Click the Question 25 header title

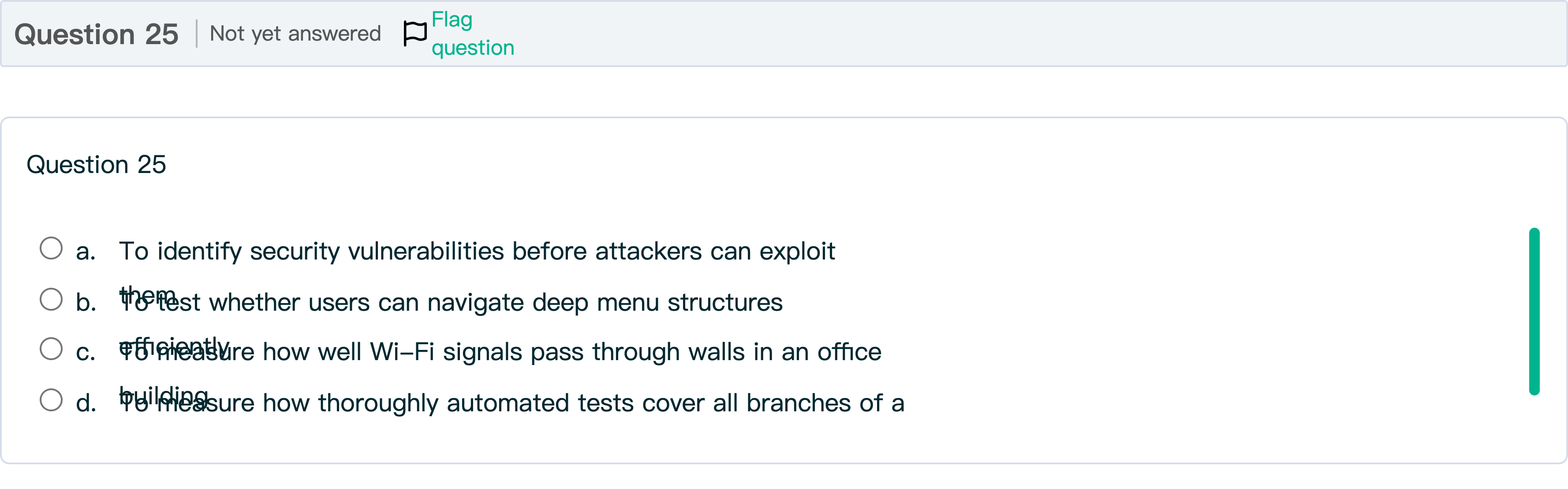[x=96, y=34]
